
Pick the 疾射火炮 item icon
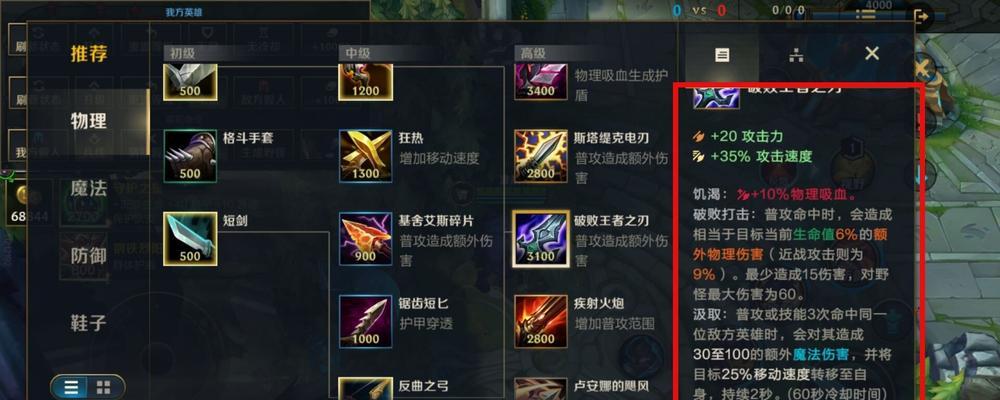pyautogui.click(x=541, y=321)
